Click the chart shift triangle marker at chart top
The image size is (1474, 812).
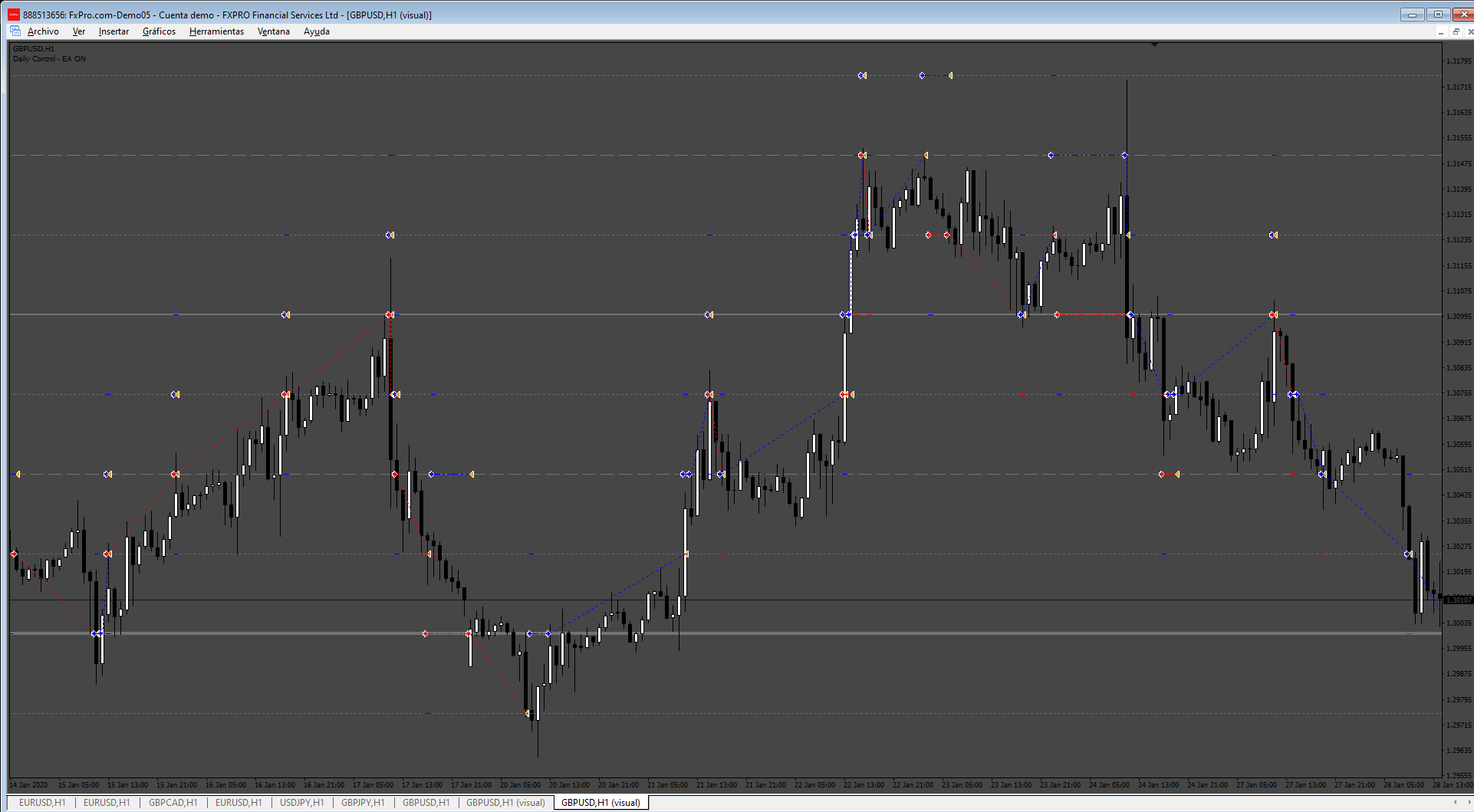tap(1154, 44)
